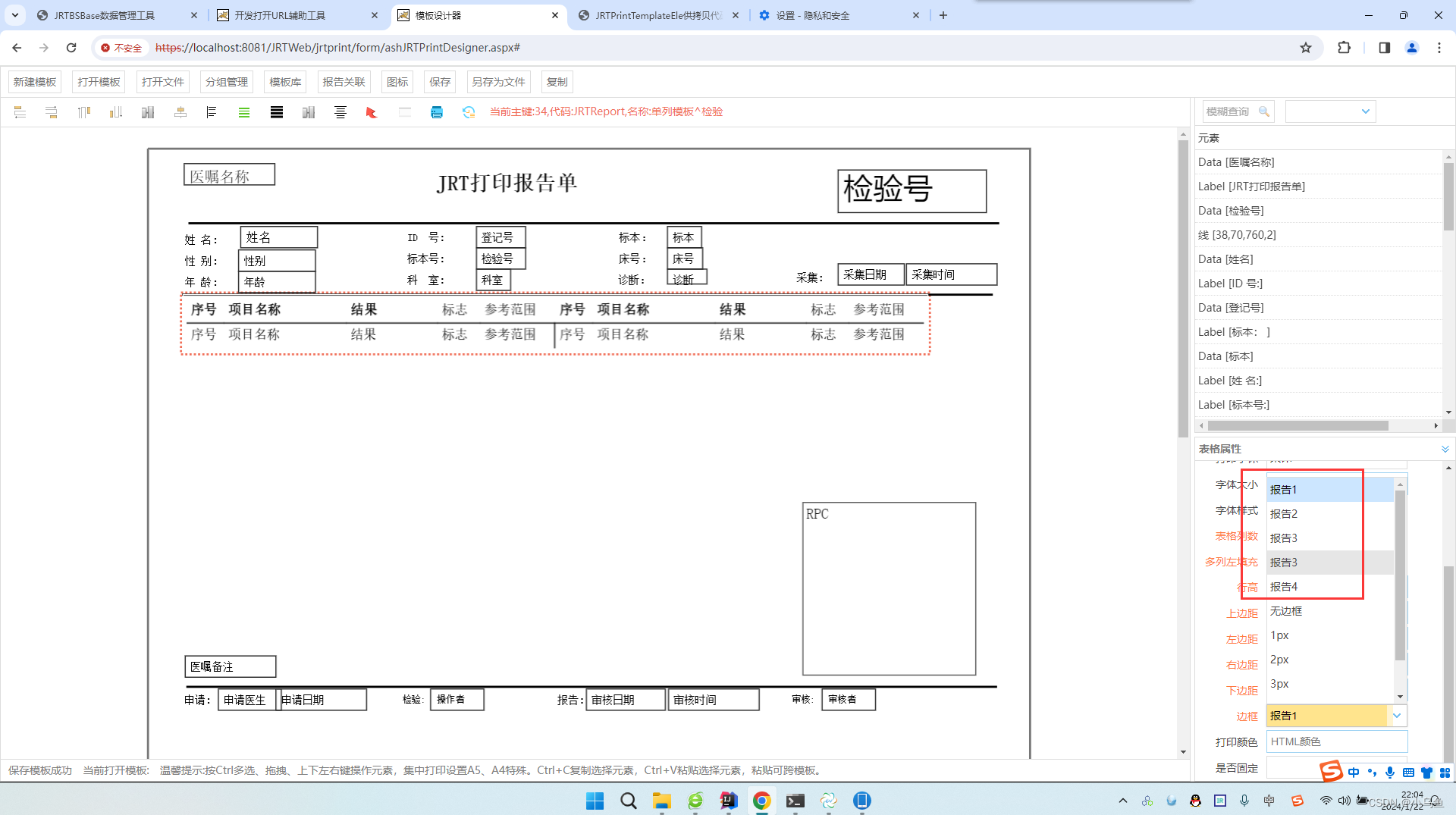Click the not-secure 不安全 site badge
The height and width of the screenshot is (815, 1456).
(121, 48)
